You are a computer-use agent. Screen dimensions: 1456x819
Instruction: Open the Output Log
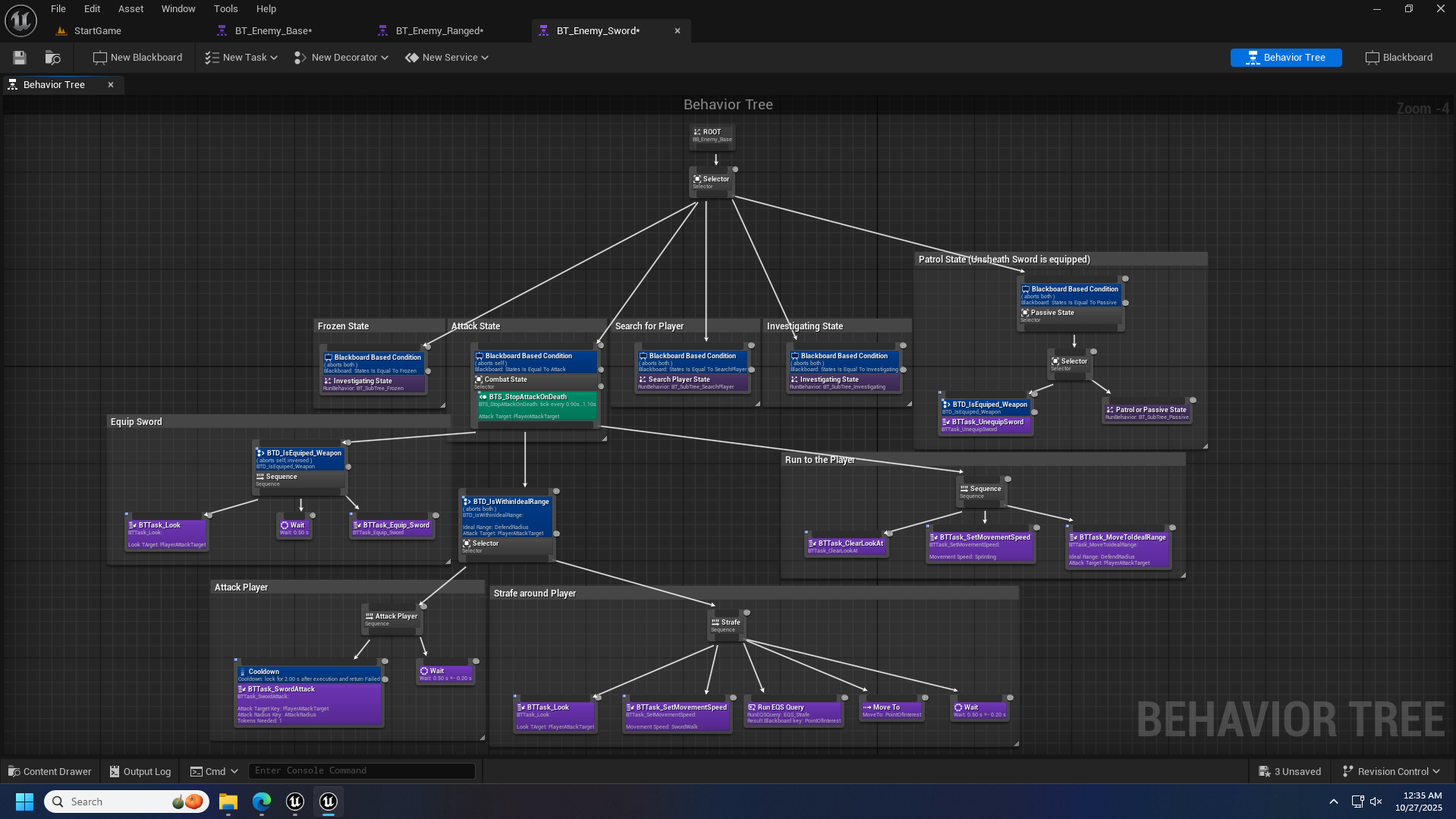coord(140,771)
